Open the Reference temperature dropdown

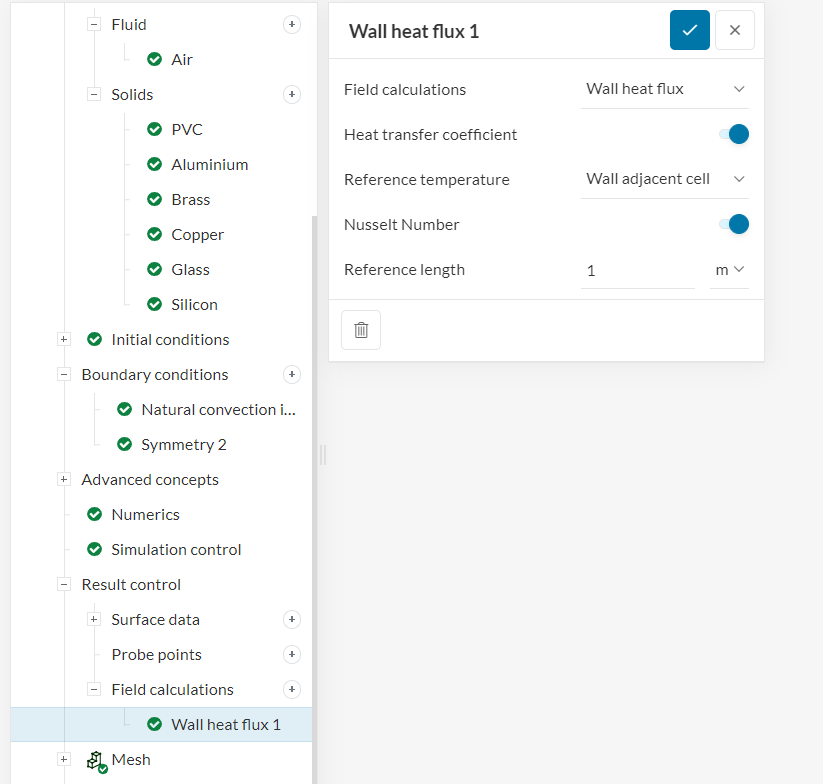665,179
